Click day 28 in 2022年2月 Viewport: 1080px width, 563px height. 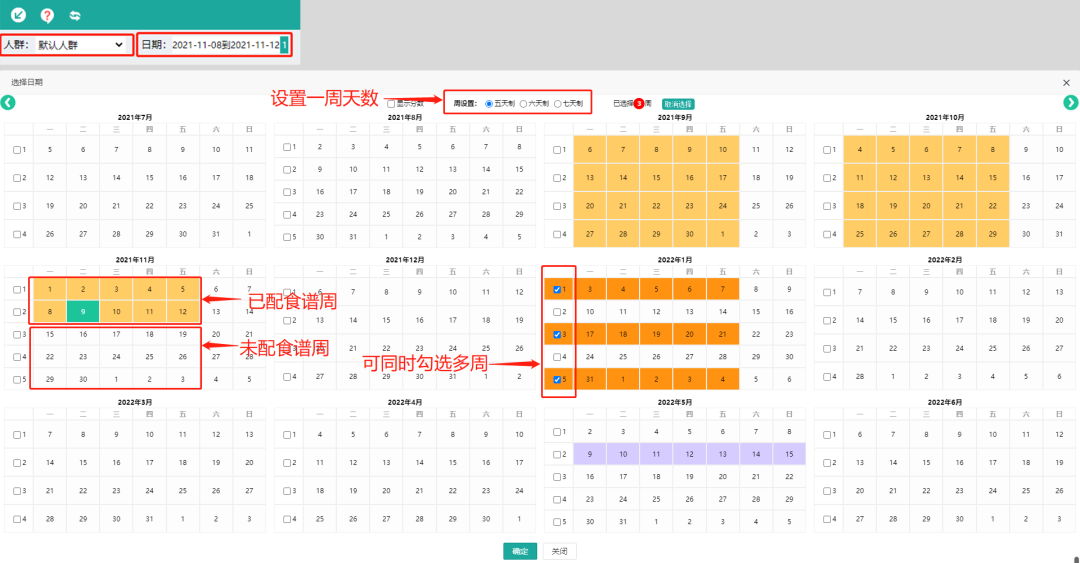(860, 377)
